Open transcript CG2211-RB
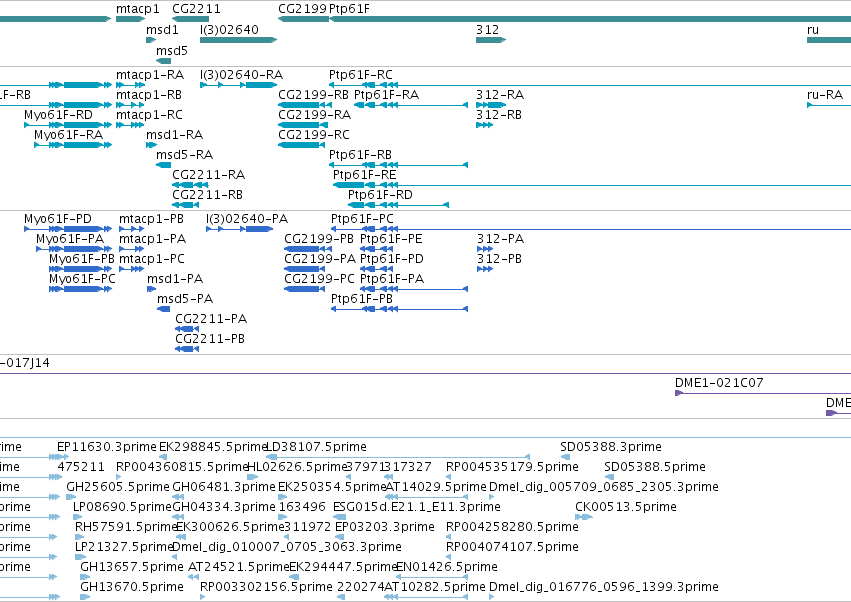851x602 pixels. [x=207, y=195]
